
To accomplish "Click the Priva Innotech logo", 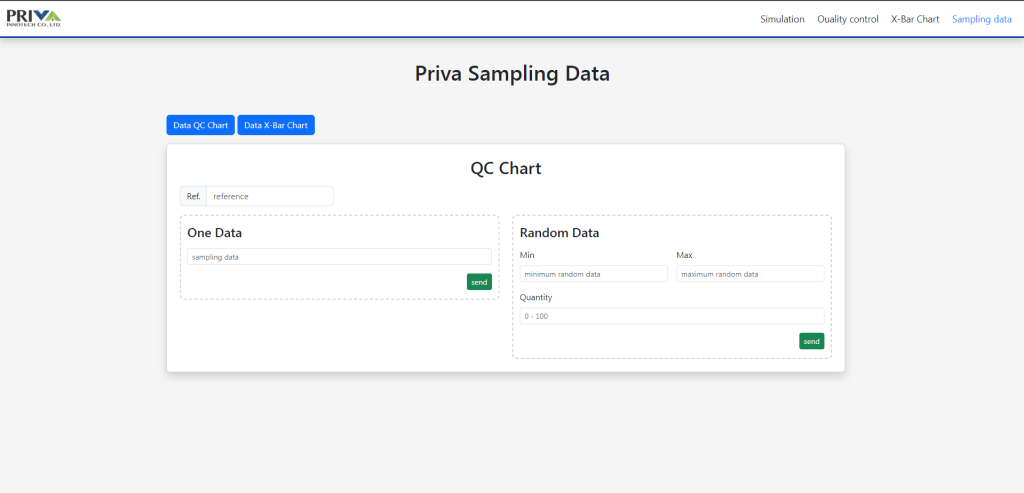I will pos(33,18).
